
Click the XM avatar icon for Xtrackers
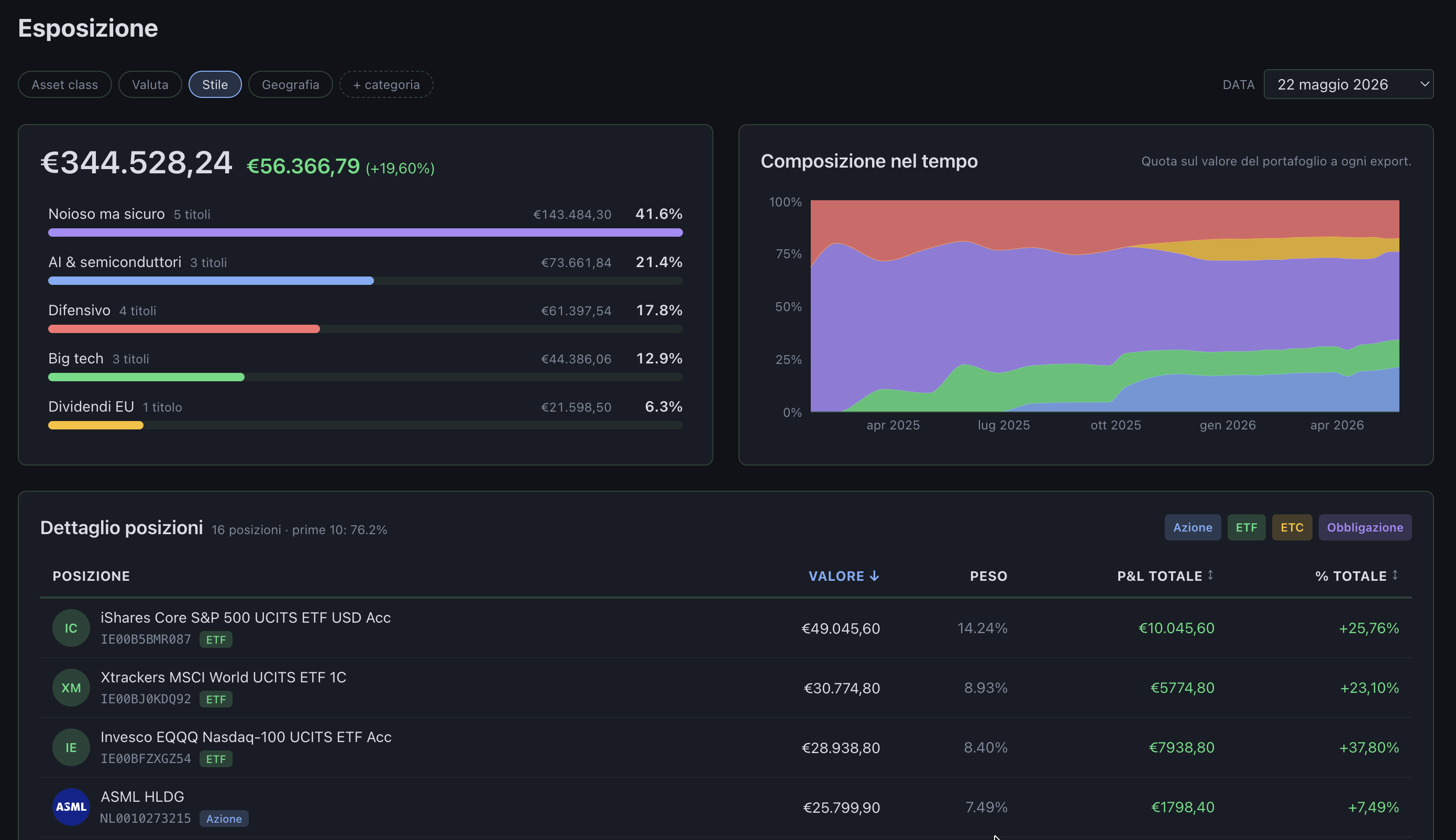pyautogui.click(x=71, y=688)
